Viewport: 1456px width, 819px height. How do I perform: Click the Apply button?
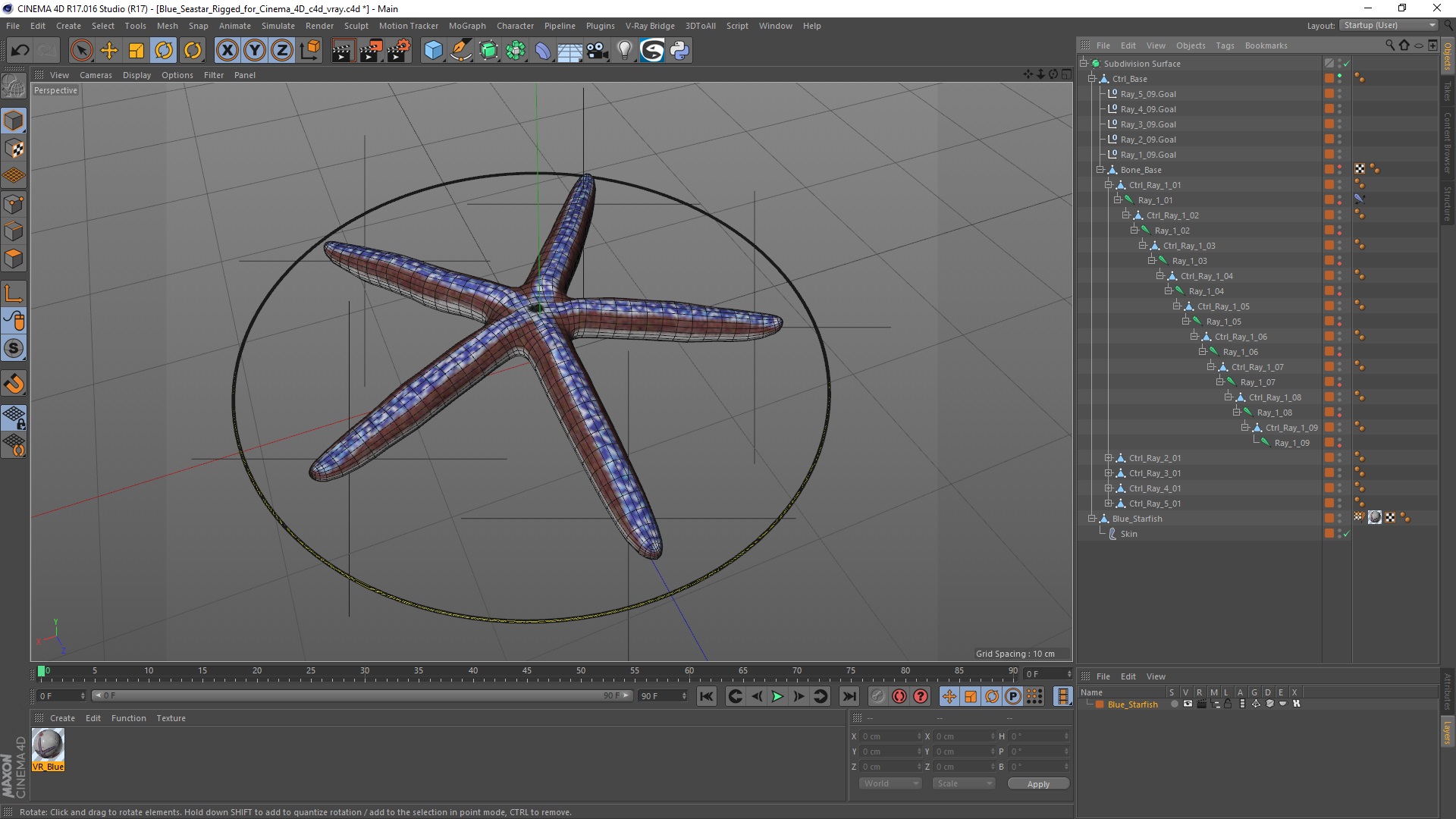1038,784
